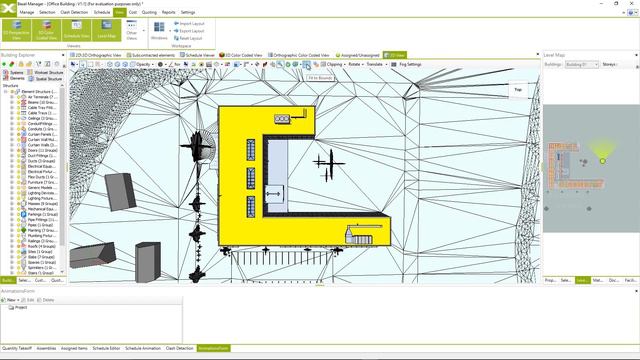Select the Spatial Structure option

pyautogui.click(x=45, y=78)
